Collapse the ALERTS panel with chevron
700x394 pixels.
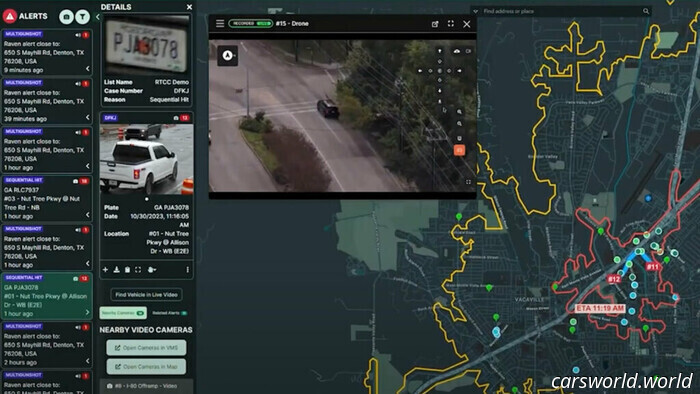pyautogui.click(x=97, y=17)
